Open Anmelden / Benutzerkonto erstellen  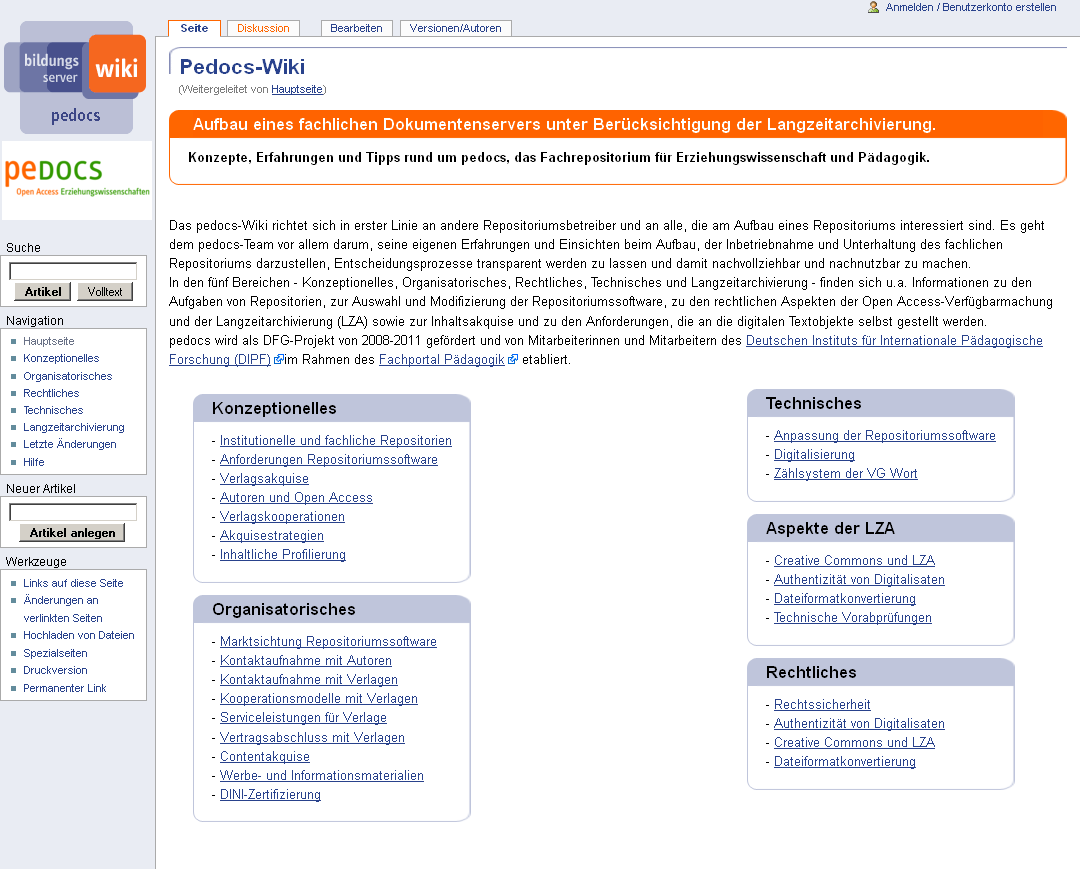point(968,7)
